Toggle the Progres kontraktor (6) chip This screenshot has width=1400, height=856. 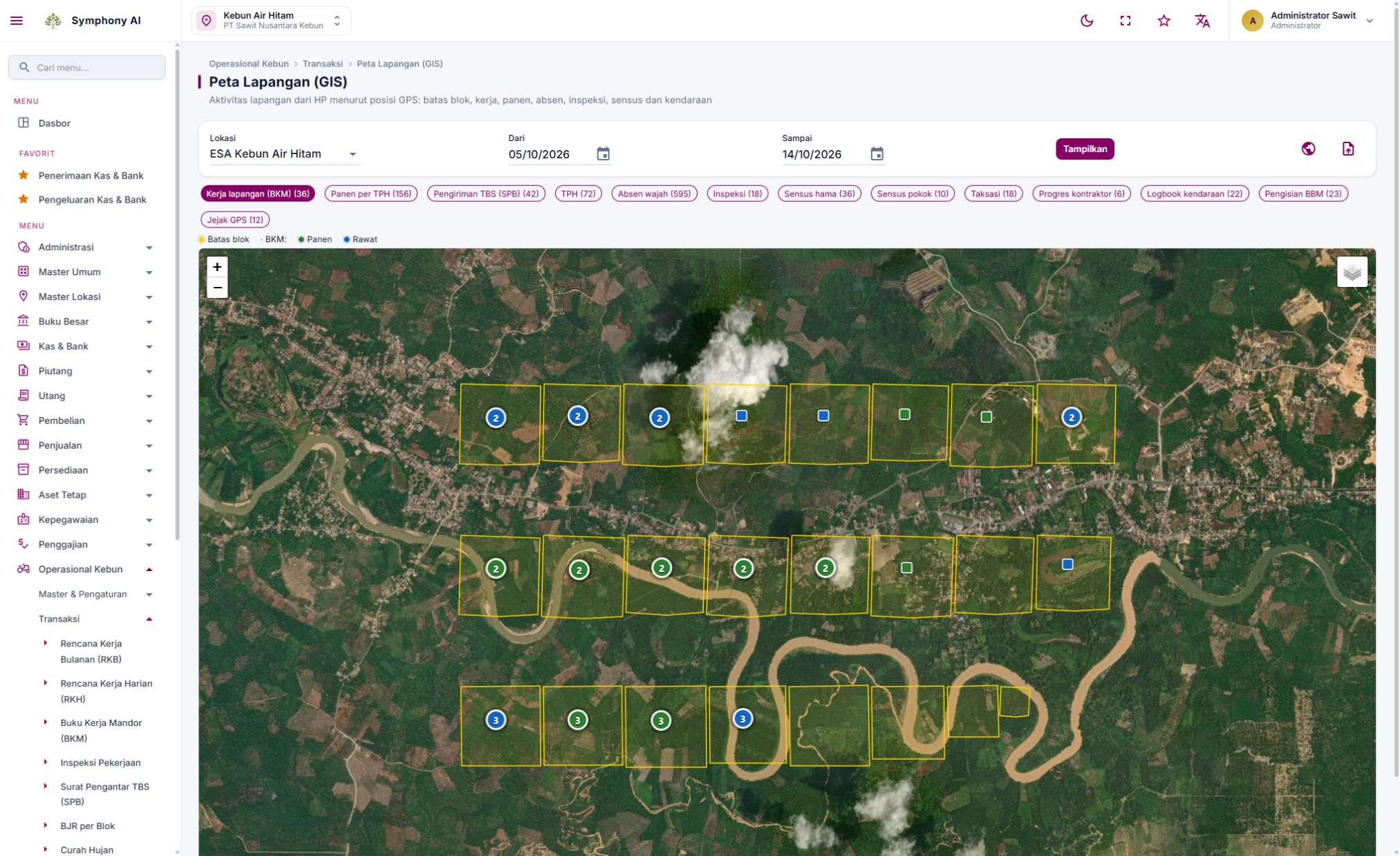coord(1081,194)
